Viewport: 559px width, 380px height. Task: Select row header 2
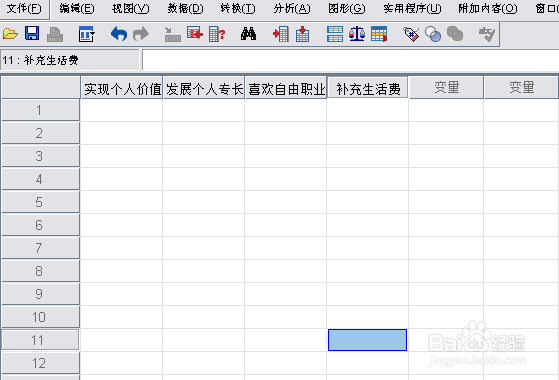(40, 133)
